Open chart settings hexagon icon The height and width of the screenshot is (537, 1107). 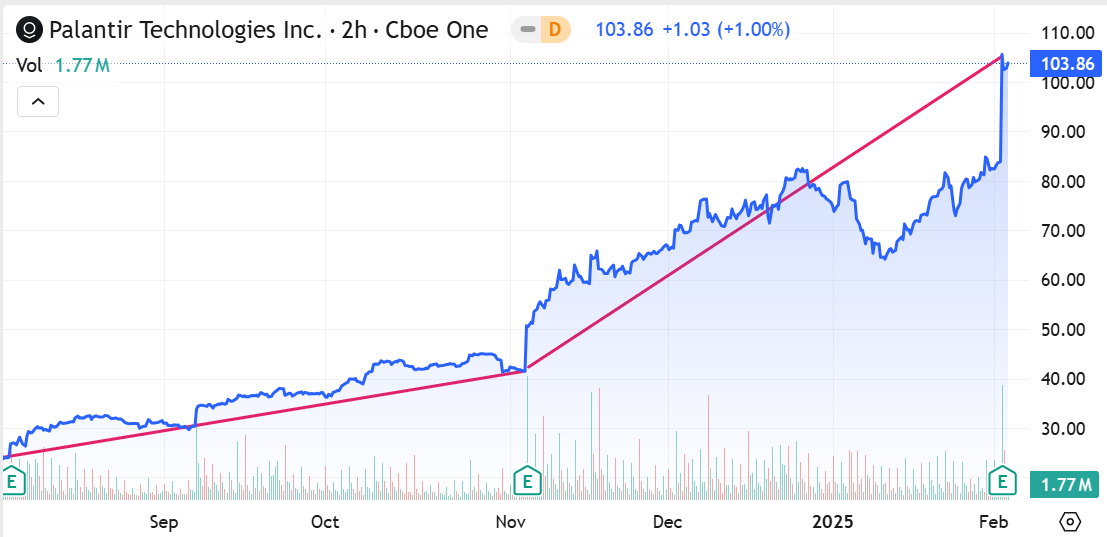click(1070, 521)
